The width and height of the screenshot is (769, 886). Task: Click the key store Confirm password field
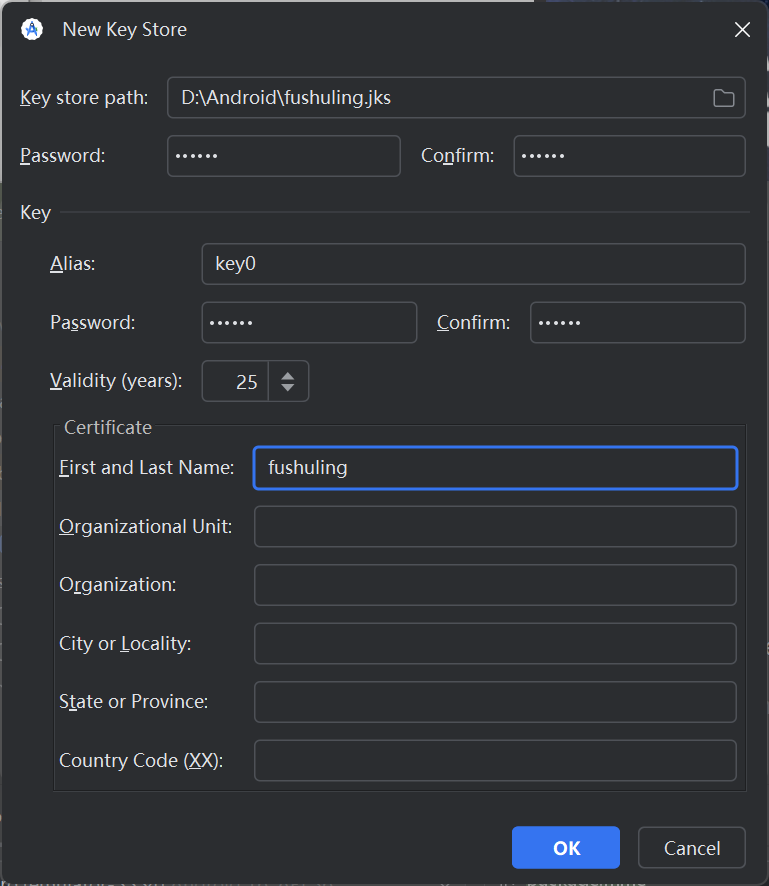[x=629, y=156]
